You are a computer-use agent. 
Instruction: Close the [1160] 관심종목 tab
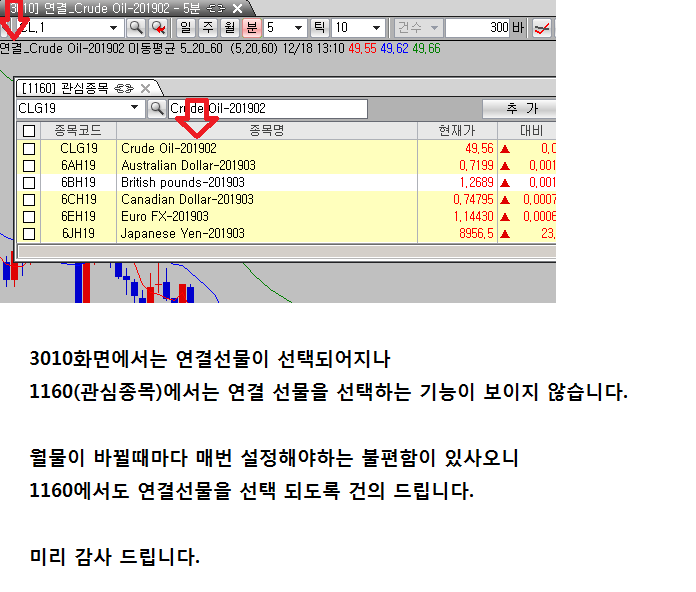(126, 88)
